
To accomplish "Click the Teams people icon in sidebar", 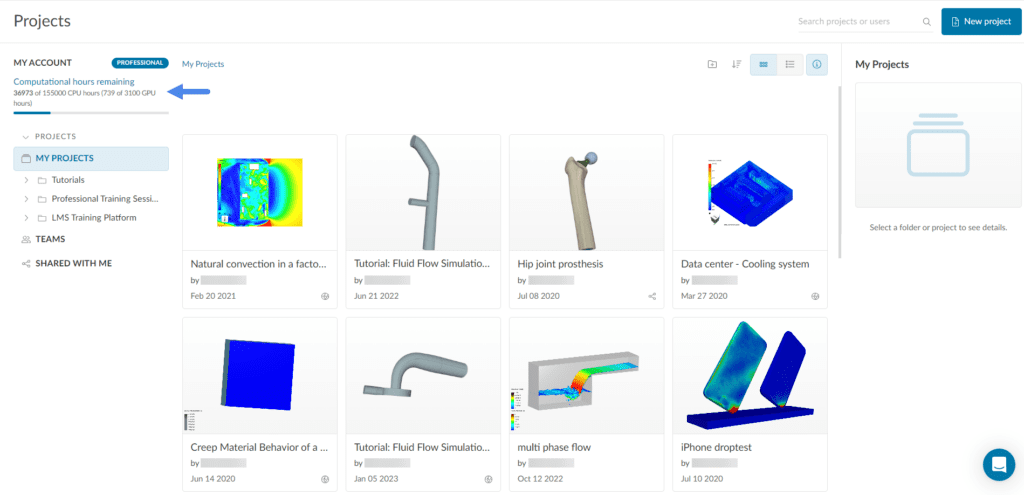I will 26,240.
